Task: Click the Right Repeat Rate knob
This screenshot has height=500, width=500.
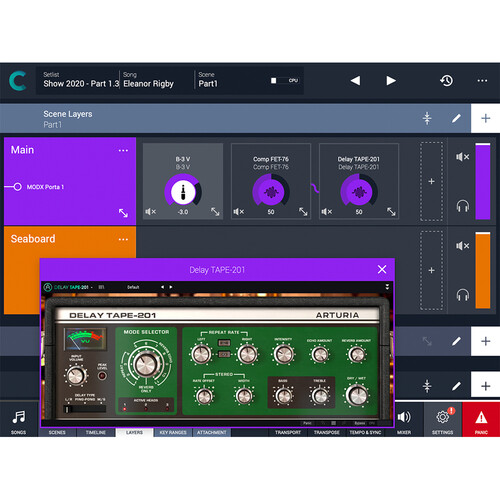Action: coord(247,354)
